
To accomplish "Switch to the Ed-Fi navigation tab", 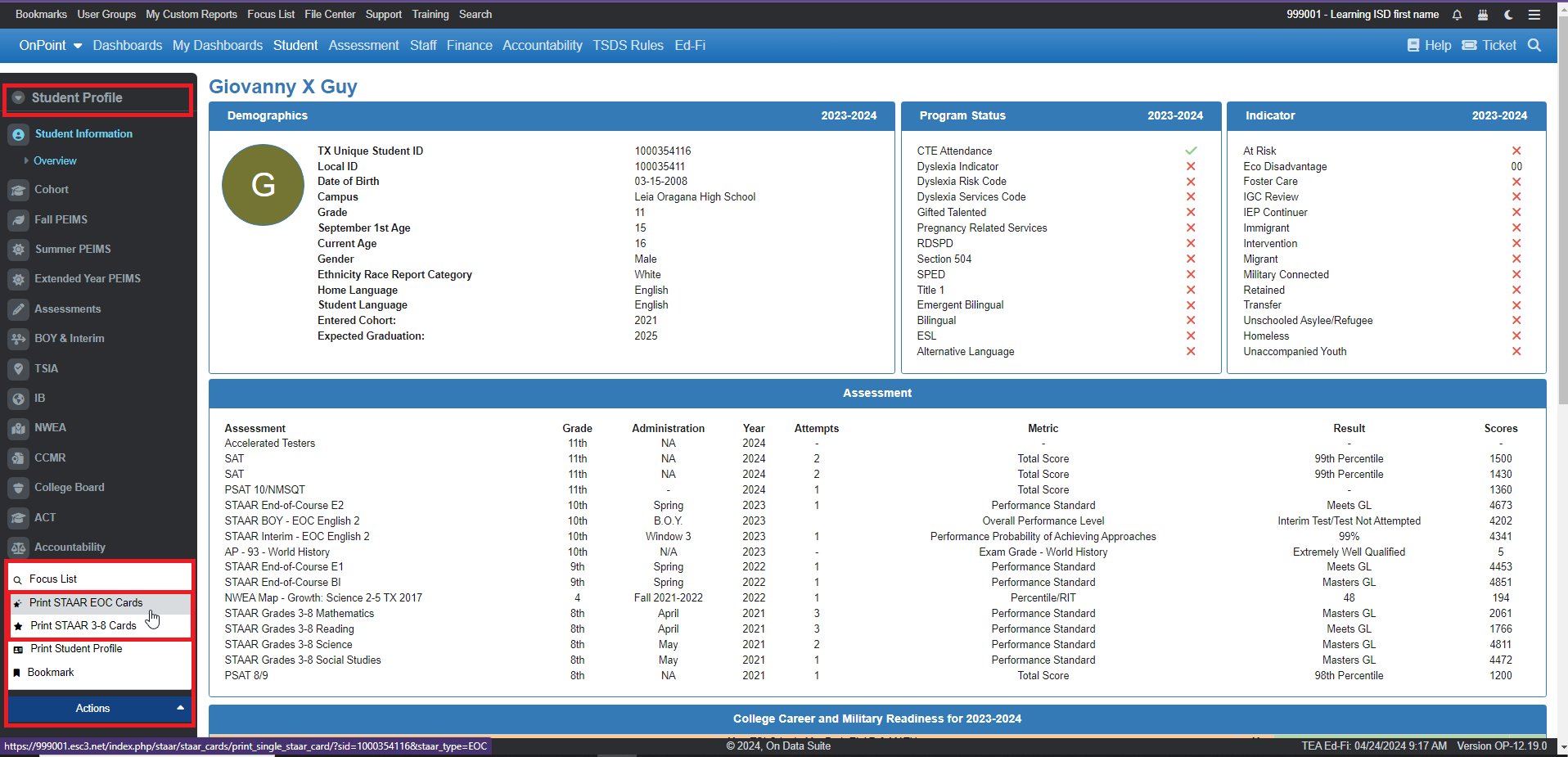I will (x=690, y=45).
